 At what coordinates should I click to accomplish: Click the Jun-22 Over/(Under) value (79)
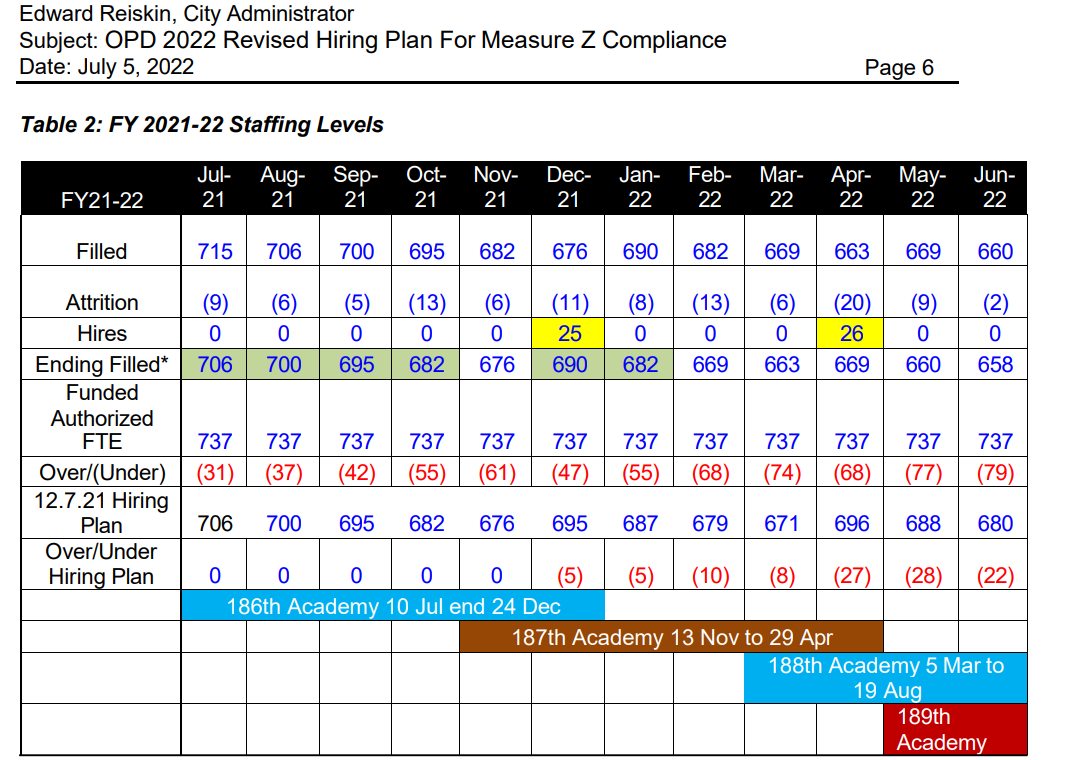click(994, 472)
